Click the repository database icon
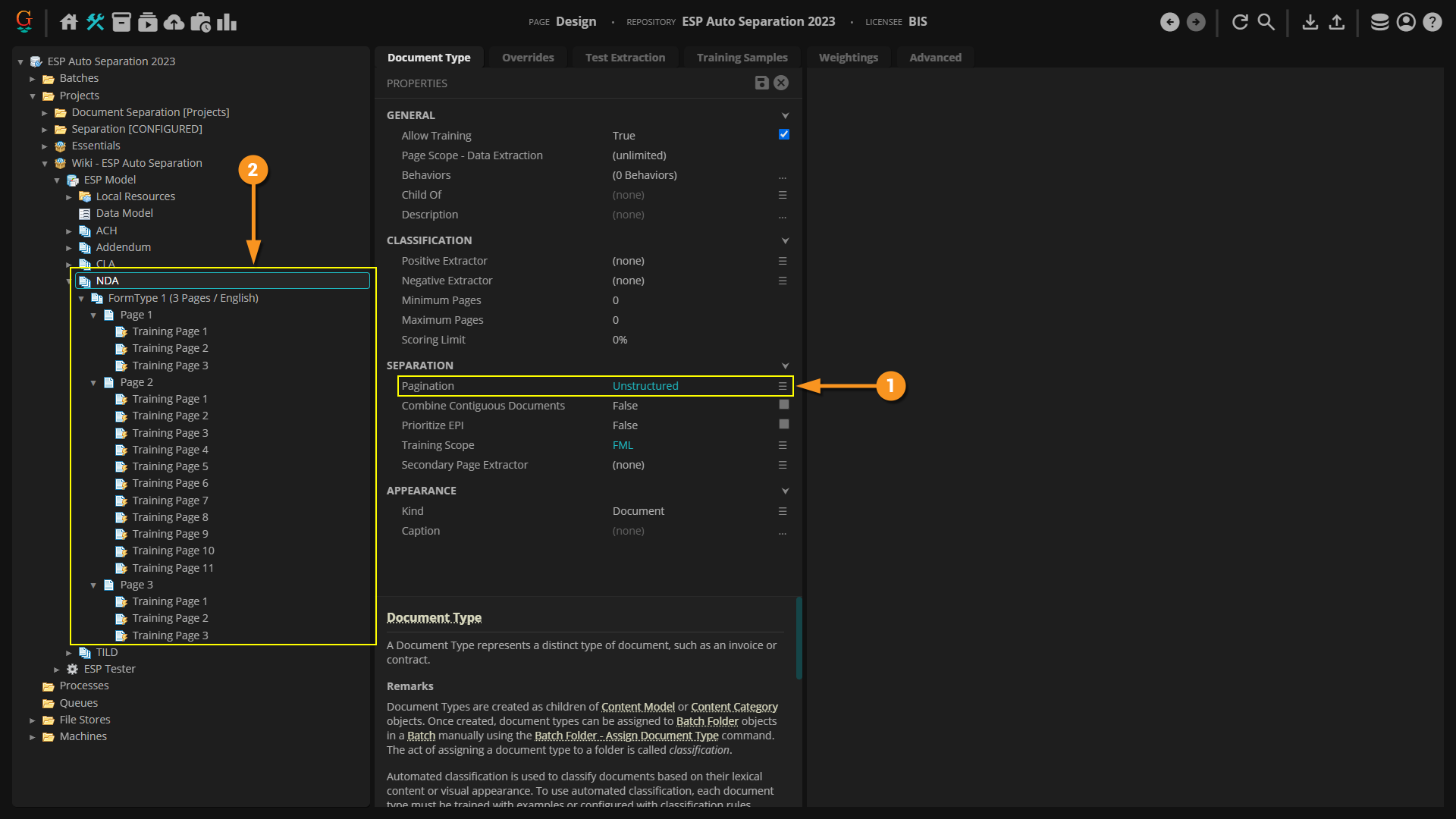1456x819 pixels. (1379, 22)
